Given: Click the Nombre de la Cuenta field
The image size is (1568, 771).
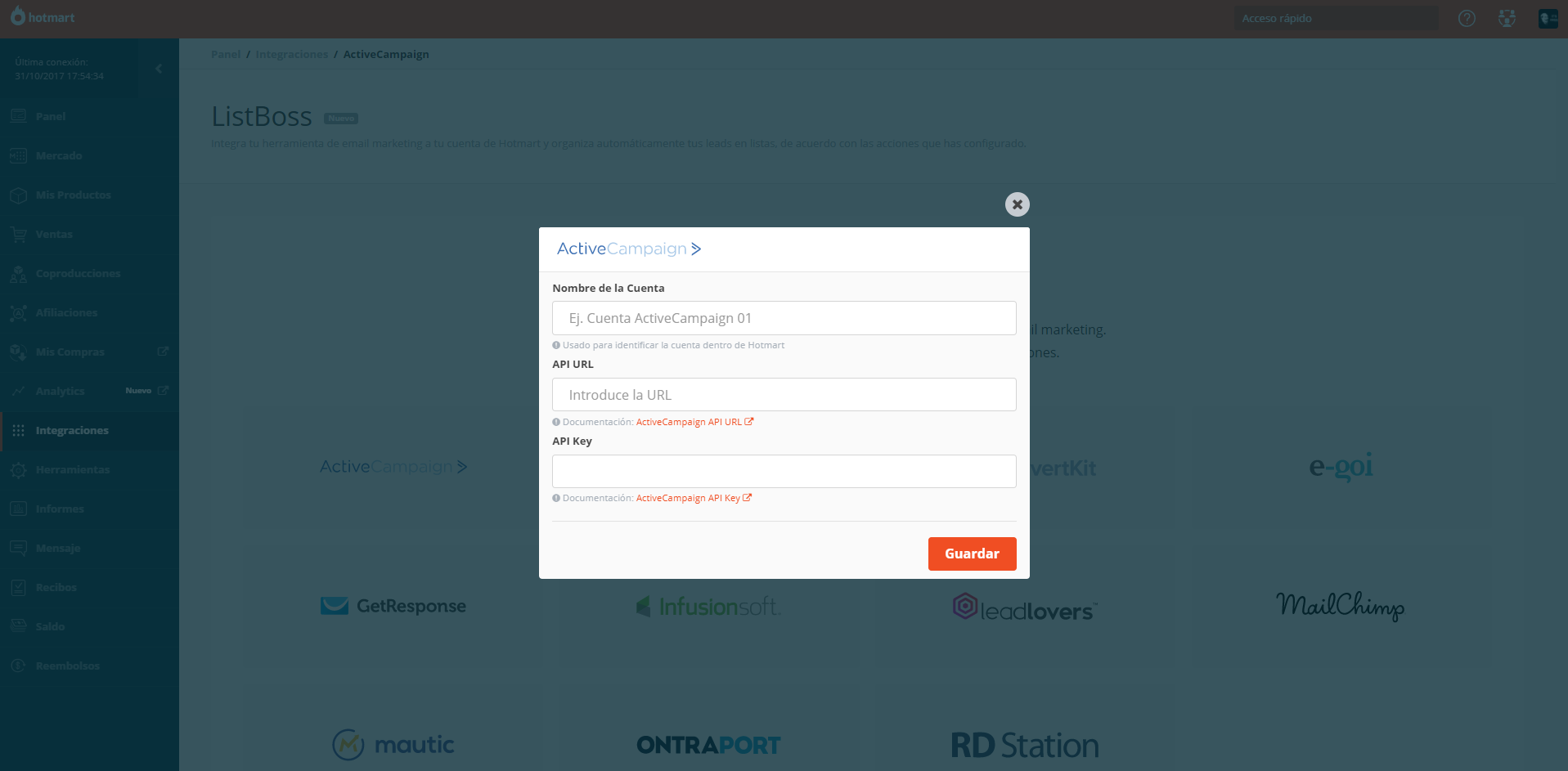Looking at the screenshot, I should click(x=784, y=318).
